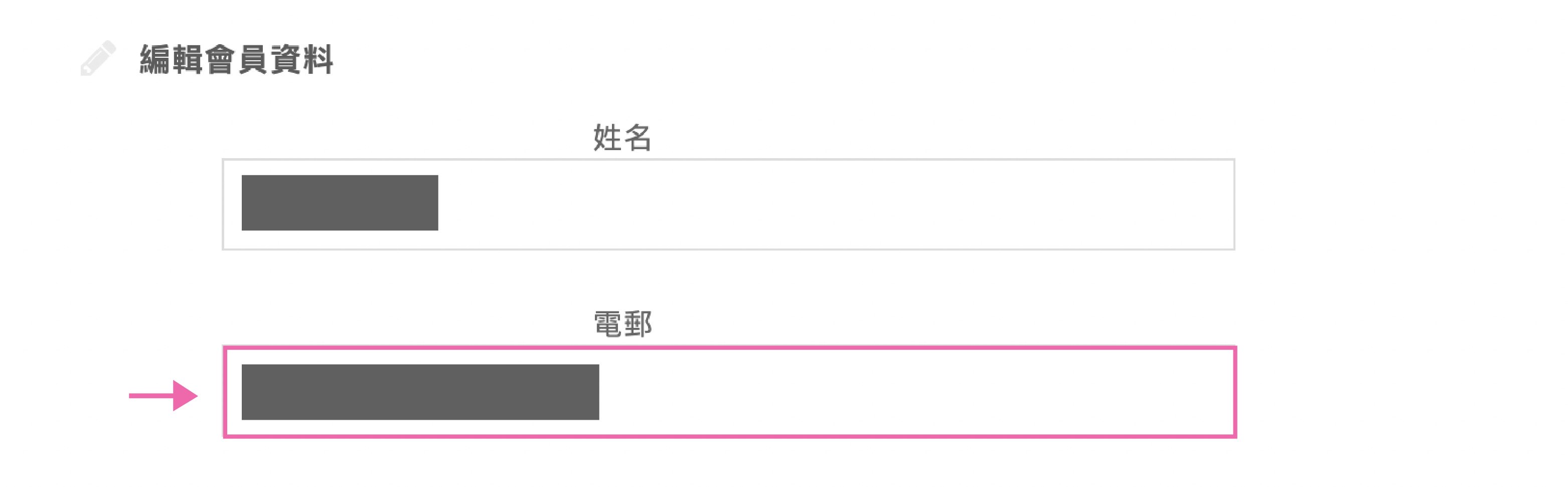The width and height of the screenshot is (1568, 487).
Task: Click the redacted name value
Action: pyautogui.click(x=340, y=203)
